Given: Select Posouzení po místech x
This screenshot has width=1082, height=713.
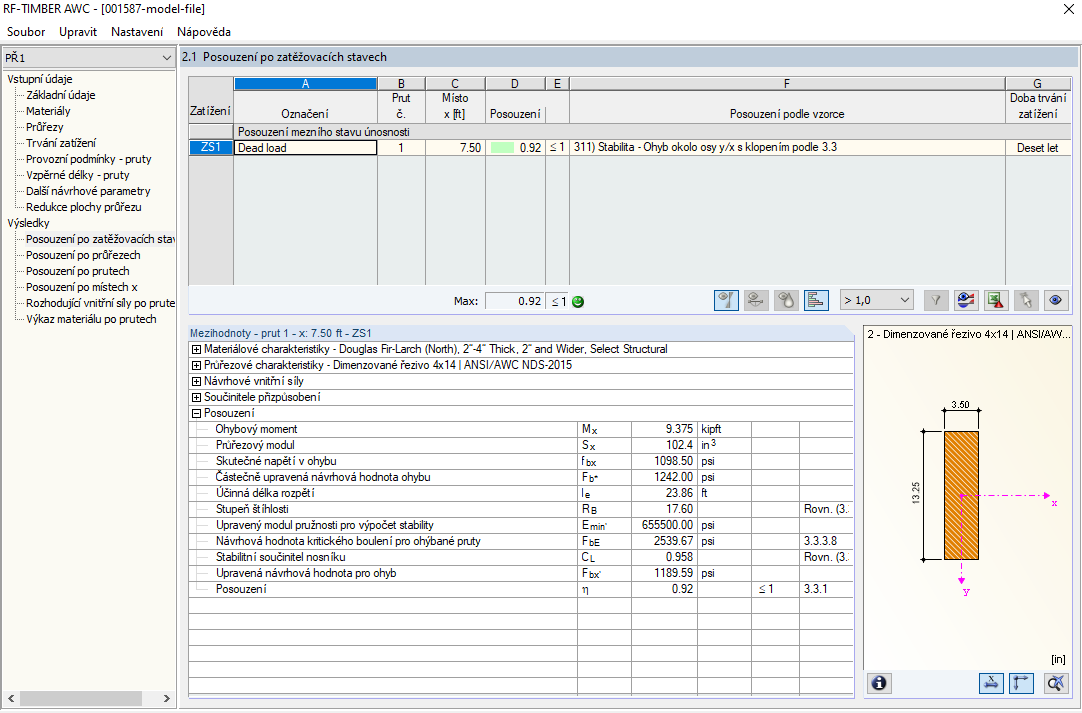Looking at the screenshot, I should (82, 286).
